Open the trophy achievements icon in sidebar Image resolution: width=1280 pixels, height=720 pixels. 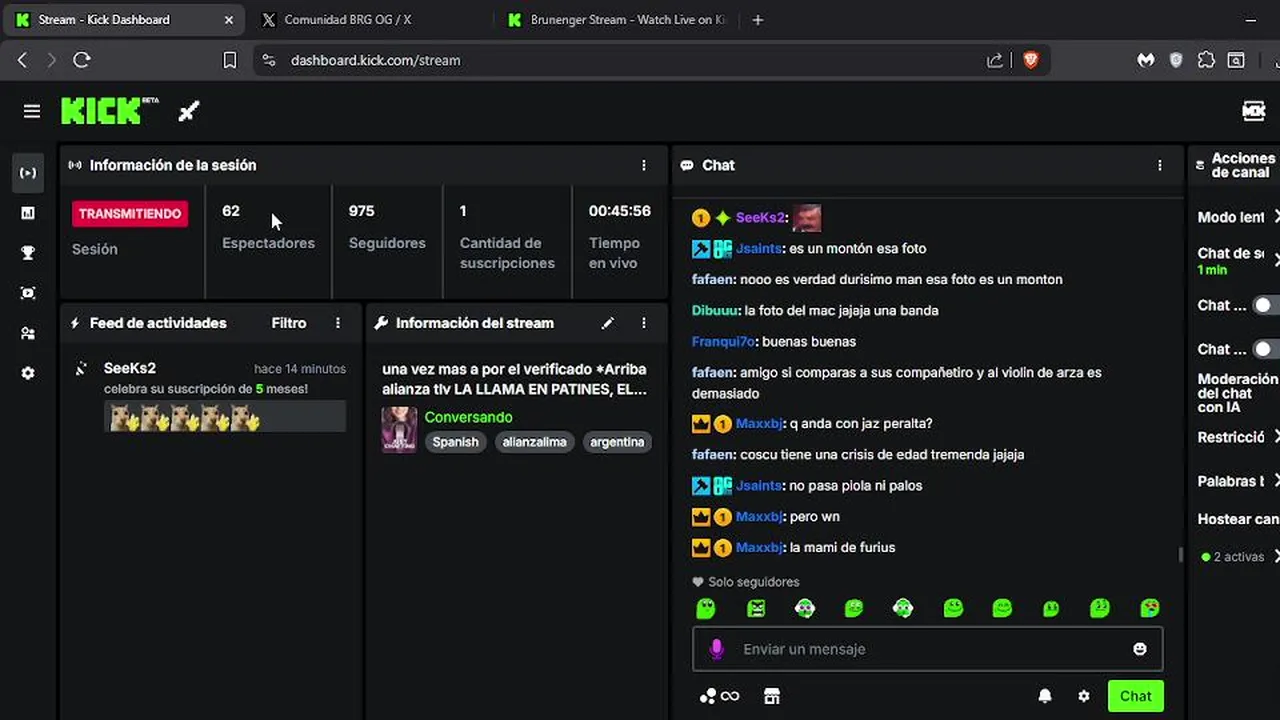tap(28, 253)
